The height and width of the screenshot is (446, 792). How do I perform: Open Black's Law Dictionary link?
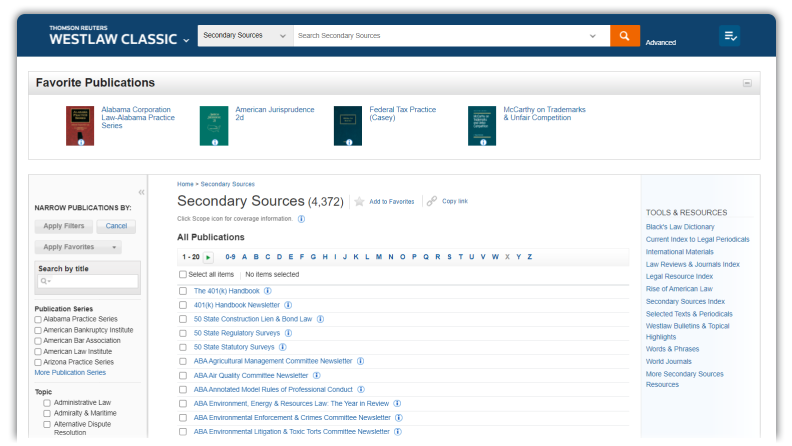680,227
